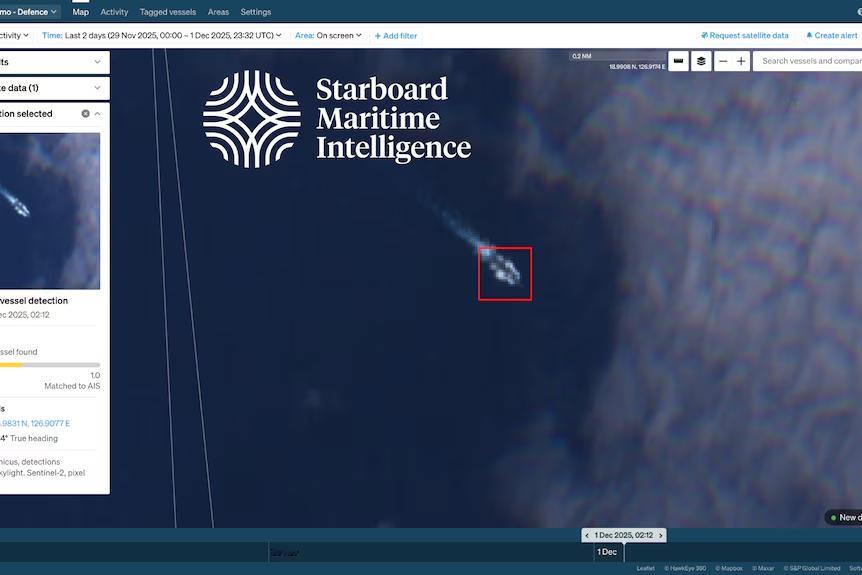Open the map layers stack icon
This screenshot has height=575, width=862.
click(x=701, y=61)
